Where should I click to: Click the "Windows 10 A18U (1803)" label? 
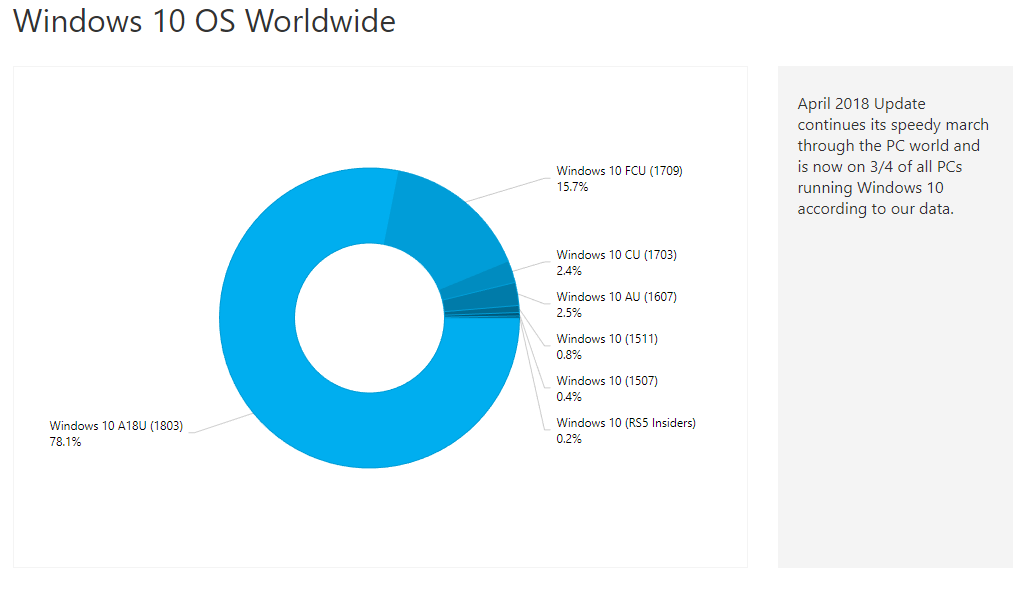pyautogui.click(x=116, y=426)
